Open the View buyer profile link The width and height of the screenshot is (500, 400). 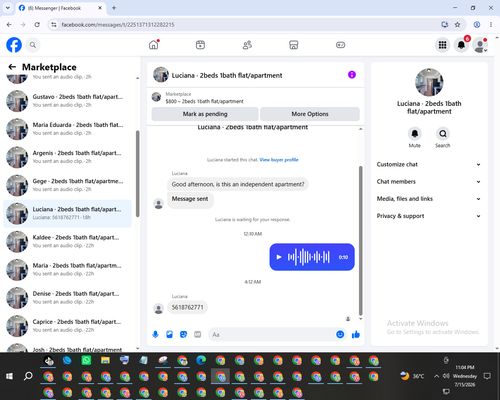coord(279,160)
